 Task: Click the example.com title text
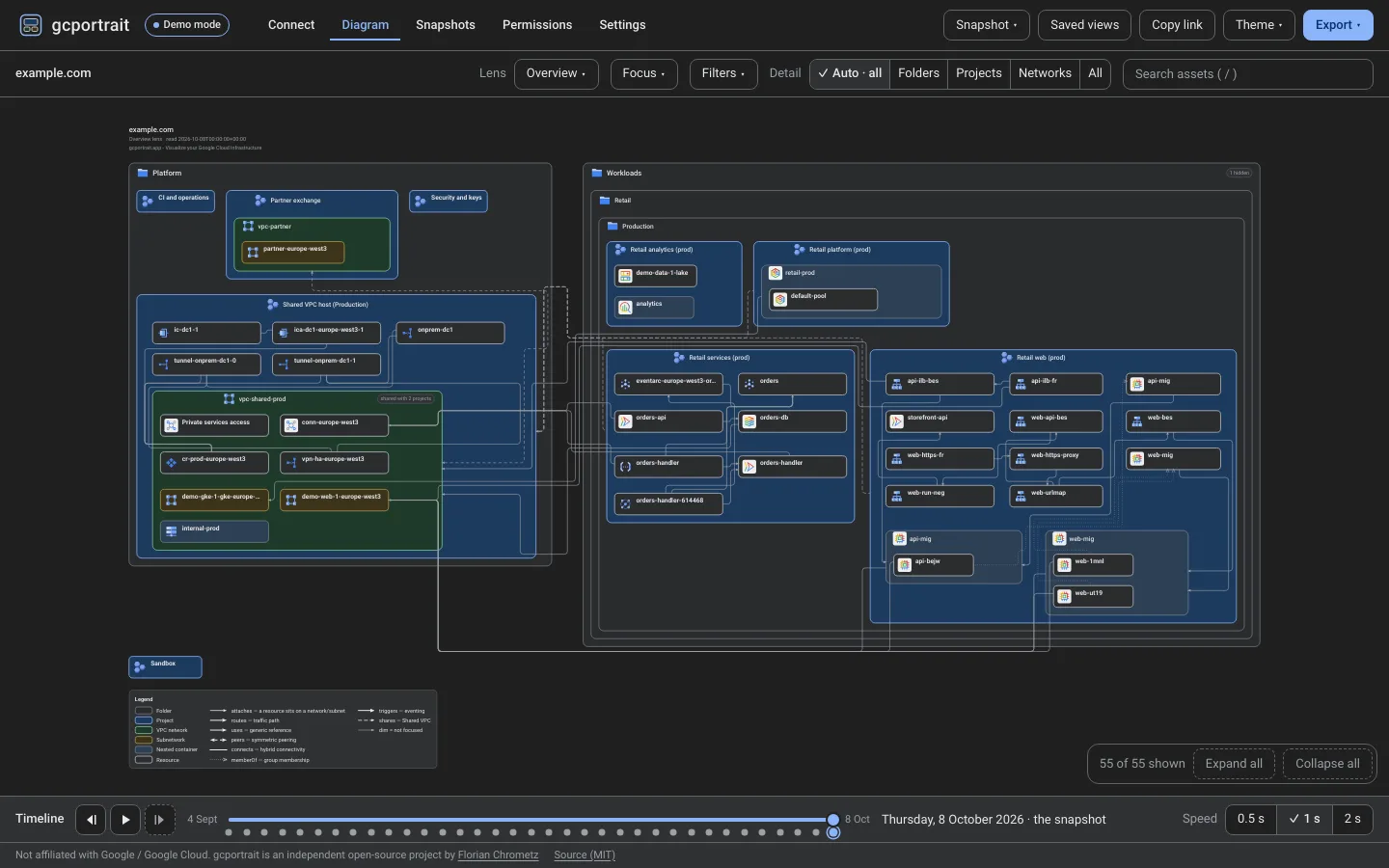[x=53, y=73]
